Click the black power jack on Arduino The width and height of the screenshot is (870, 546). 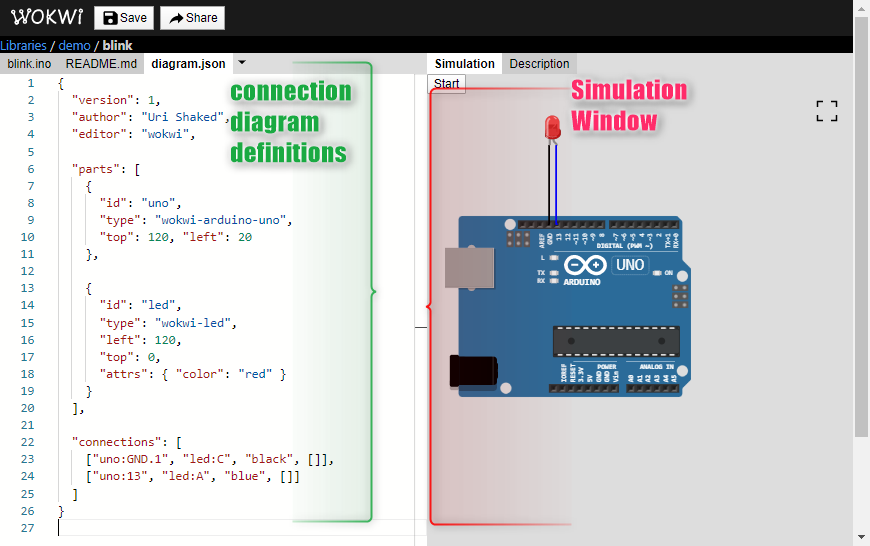(x=473, y=371)
